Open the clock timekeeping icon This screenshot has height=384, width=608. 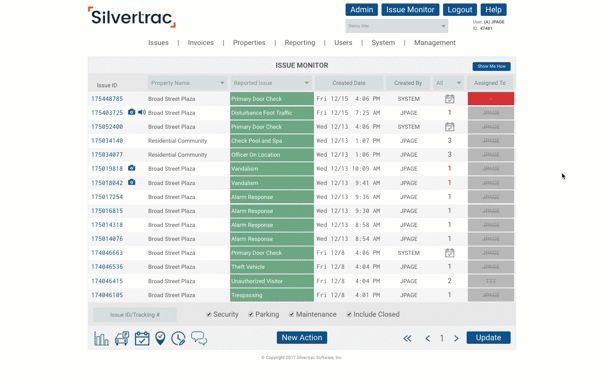[178, 339]
